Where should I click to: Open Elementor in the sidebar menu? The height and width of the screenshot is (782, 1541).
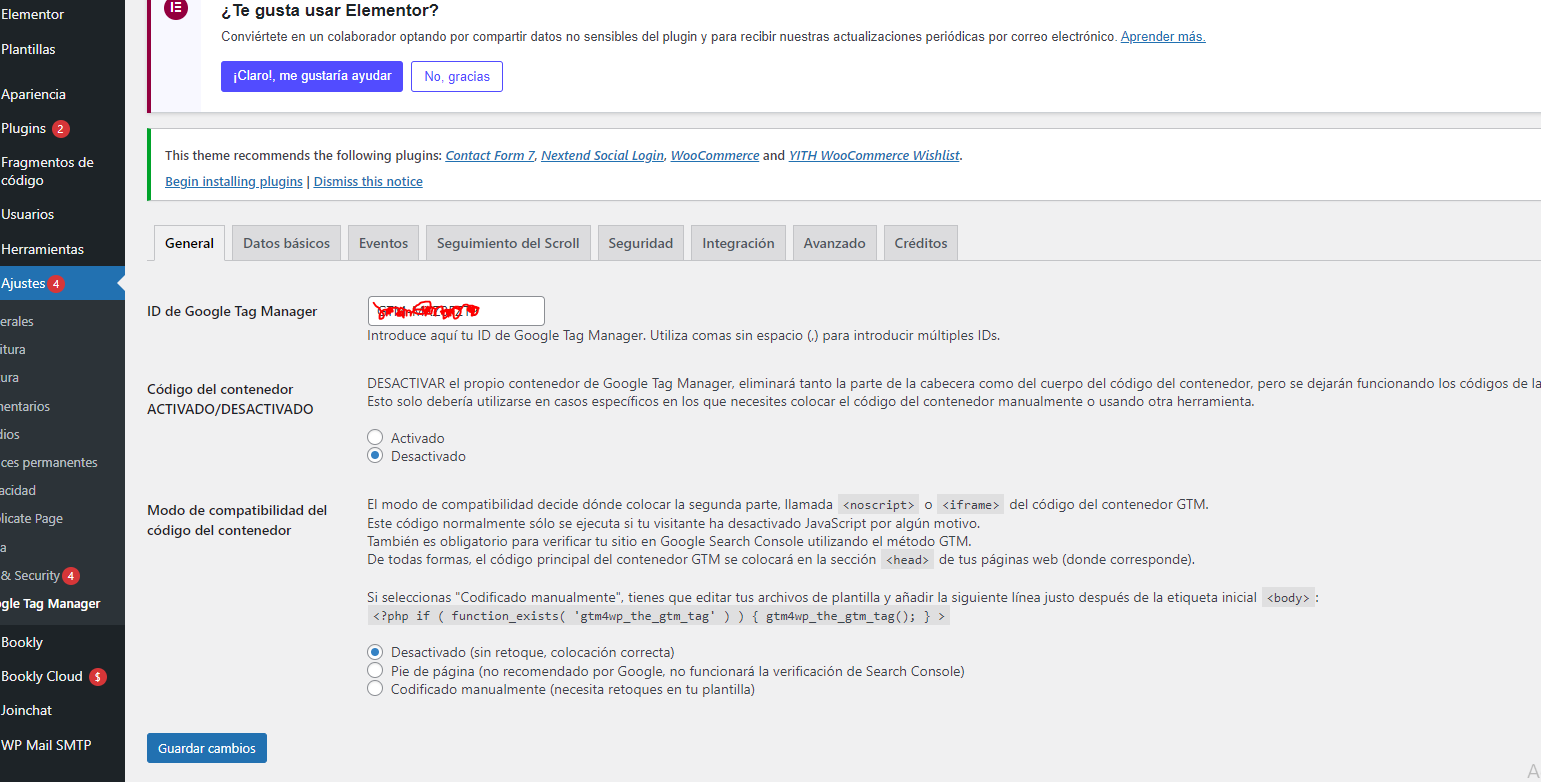pos(33,14)
